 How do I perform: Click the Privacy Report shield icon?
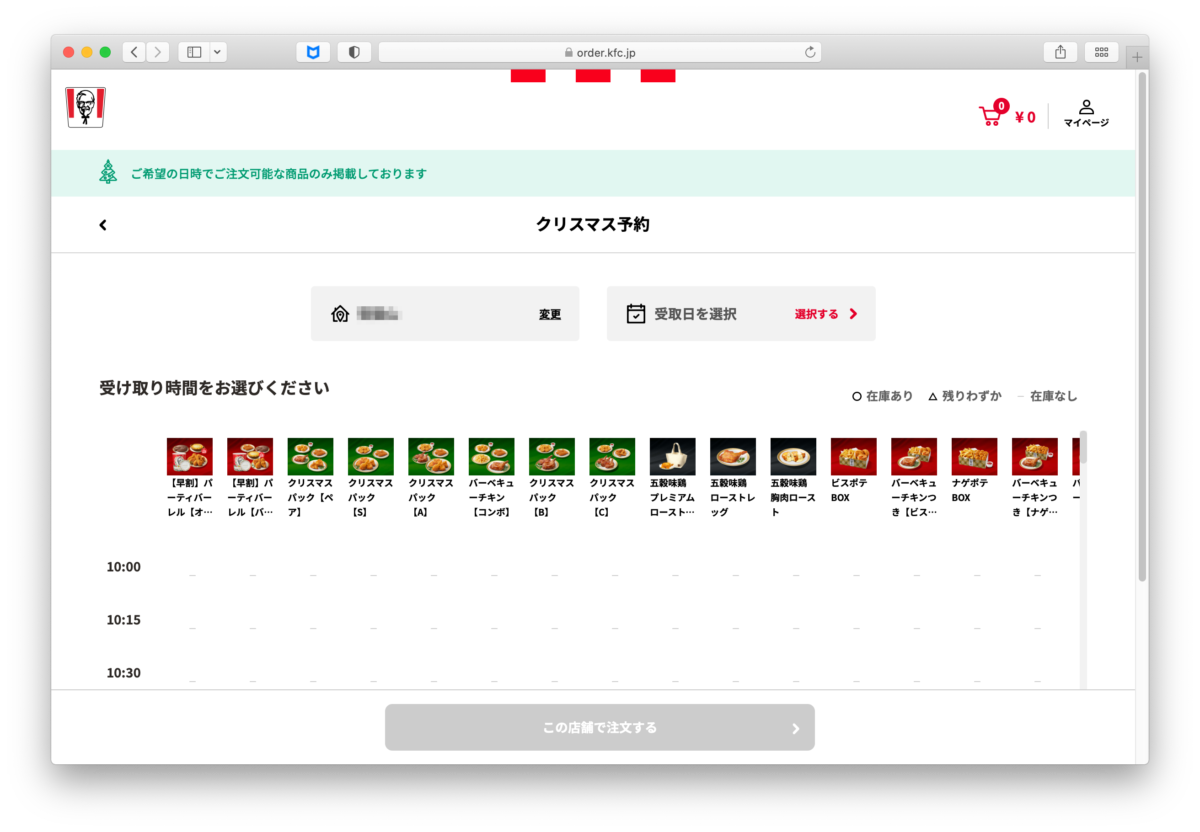353,51
